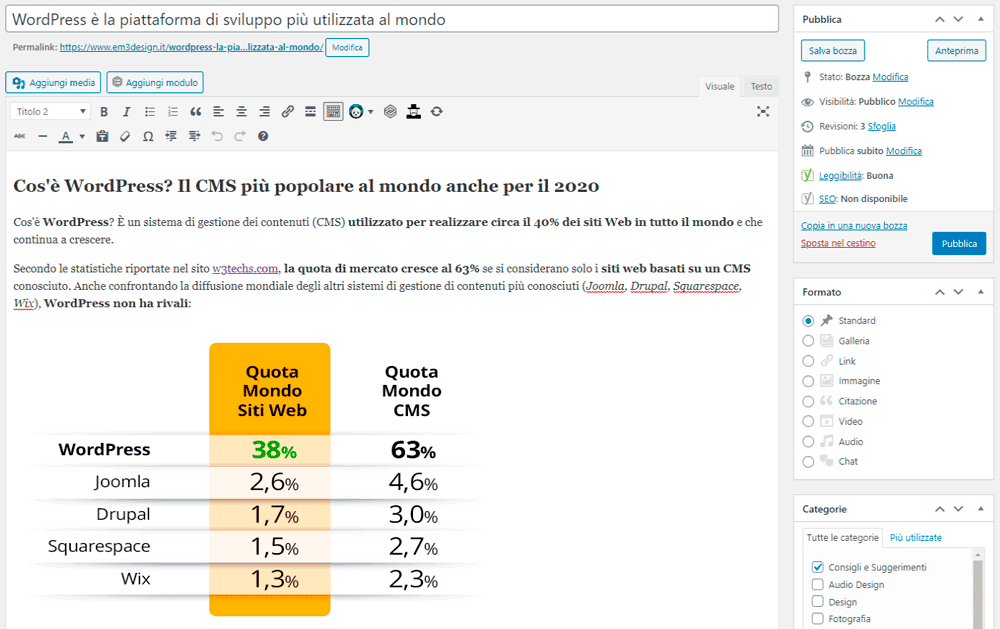Image resolution: width=1000 pixels, height=629 pixels.
Task: Open the Titolo 2 paragraph style dropdown
Action: (x=51, y=112)
